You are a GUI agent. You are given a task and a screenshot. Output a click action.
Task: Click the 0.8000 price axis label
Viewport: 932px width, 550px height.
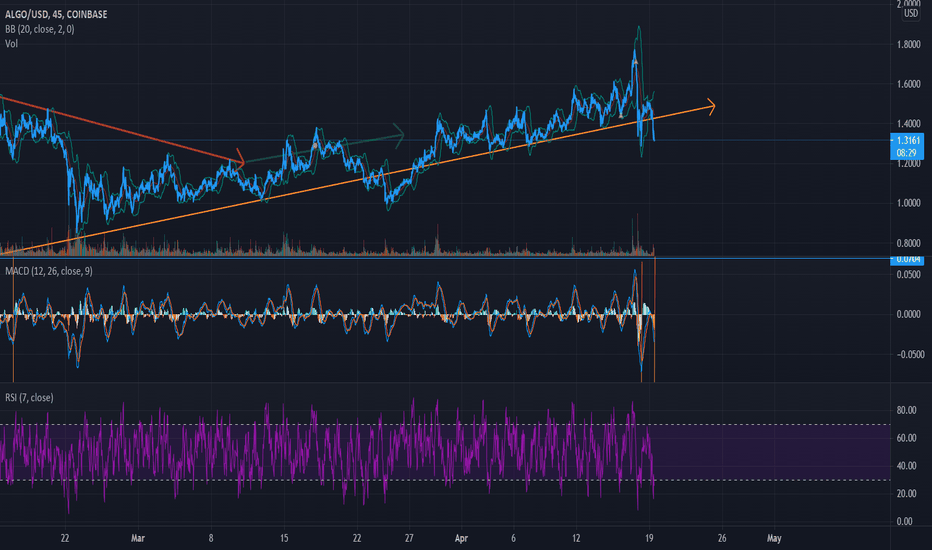908,243
